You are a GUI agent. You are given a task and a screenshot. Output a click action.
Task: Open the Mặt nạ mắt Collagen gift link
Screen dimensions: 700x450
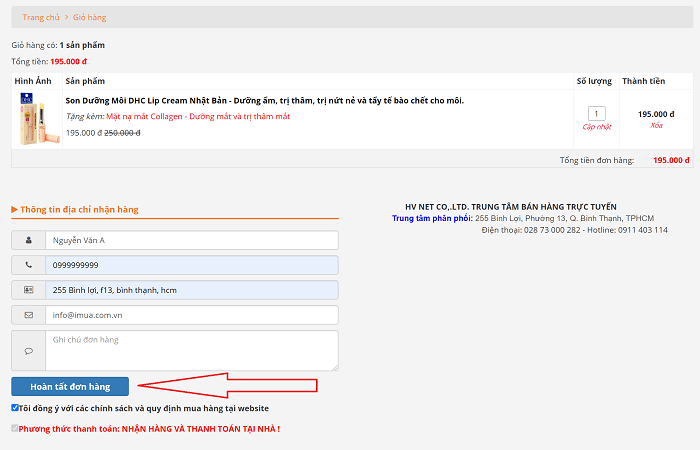[198, 117]
